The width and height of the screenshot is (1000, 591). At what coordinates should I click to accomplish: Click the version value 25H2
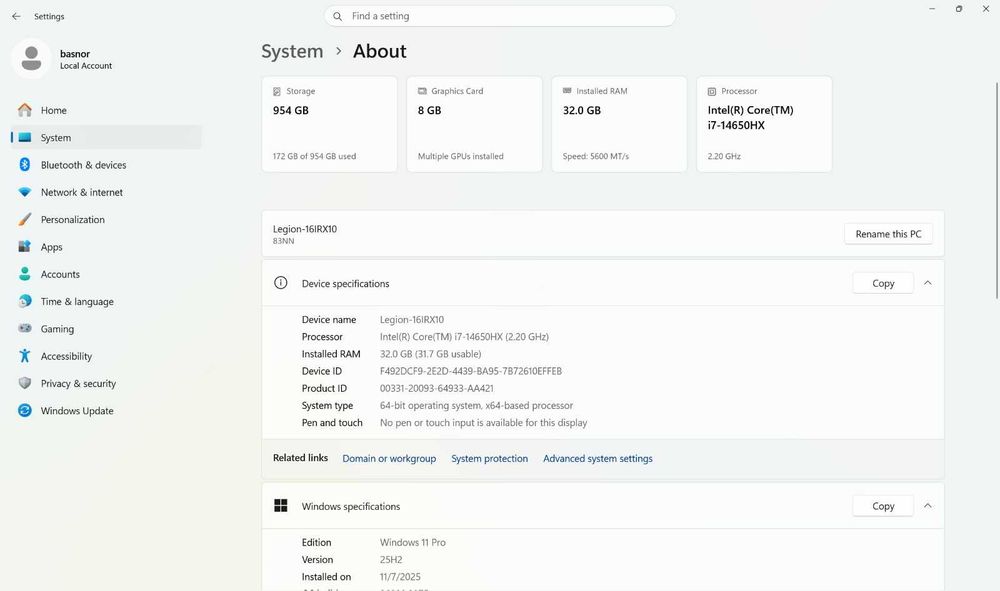pyautogui.click(x=391, y=560)
